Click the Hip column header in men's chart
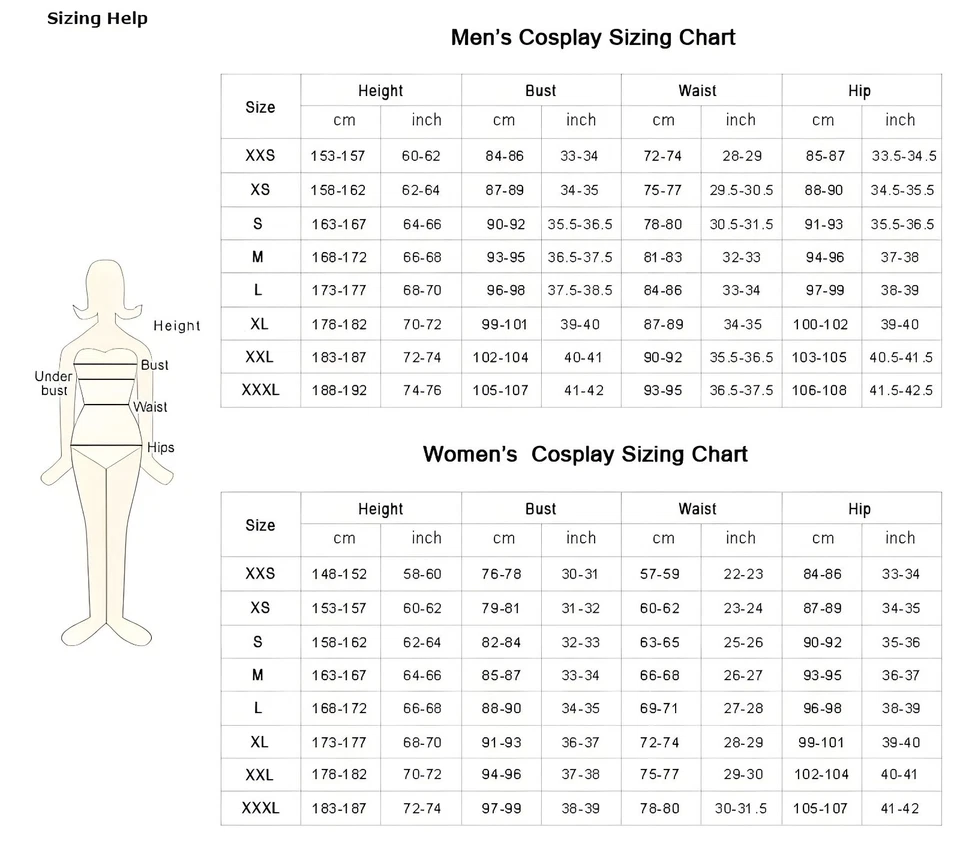The width and height of the screenshot is (960, 850). coord(859,91)
